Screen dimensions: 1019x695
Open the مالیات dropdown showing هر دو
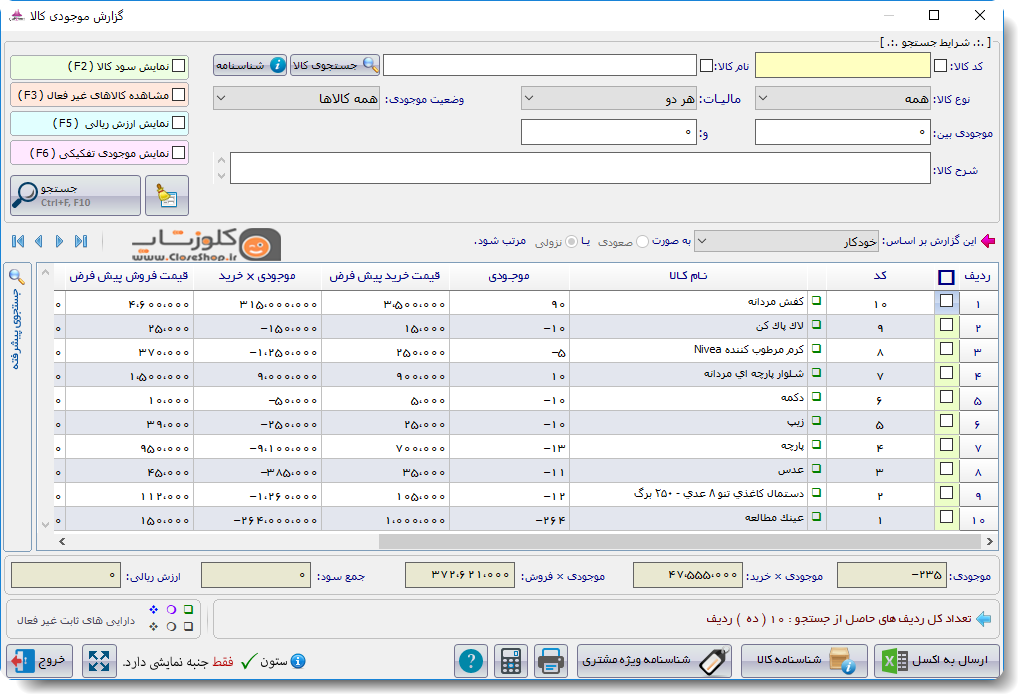(608, 99)
